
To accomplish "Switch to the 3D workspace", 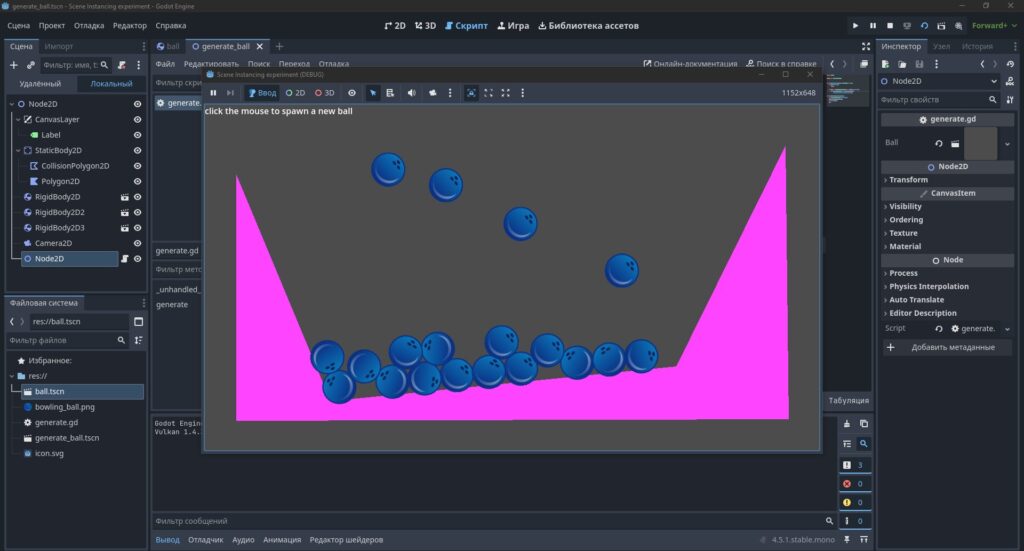I will (x=425, y=25).
